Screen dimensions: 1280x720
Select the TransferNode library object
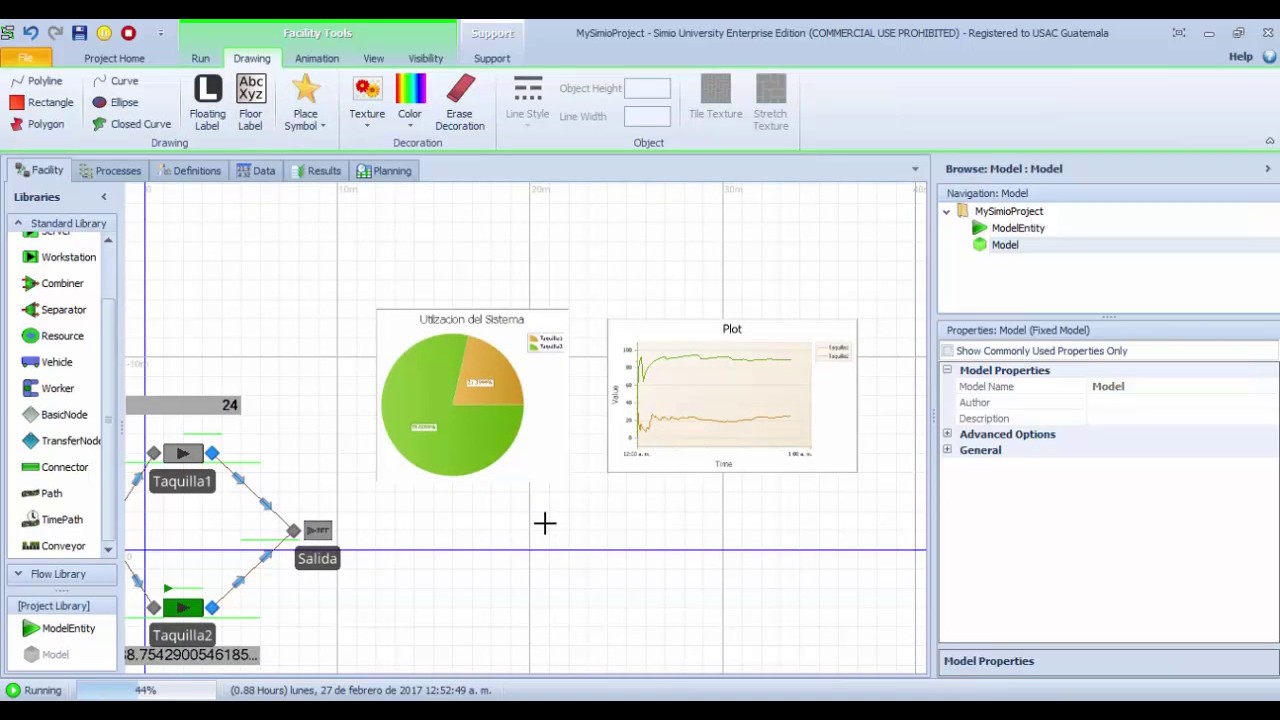tap(60, 441)
